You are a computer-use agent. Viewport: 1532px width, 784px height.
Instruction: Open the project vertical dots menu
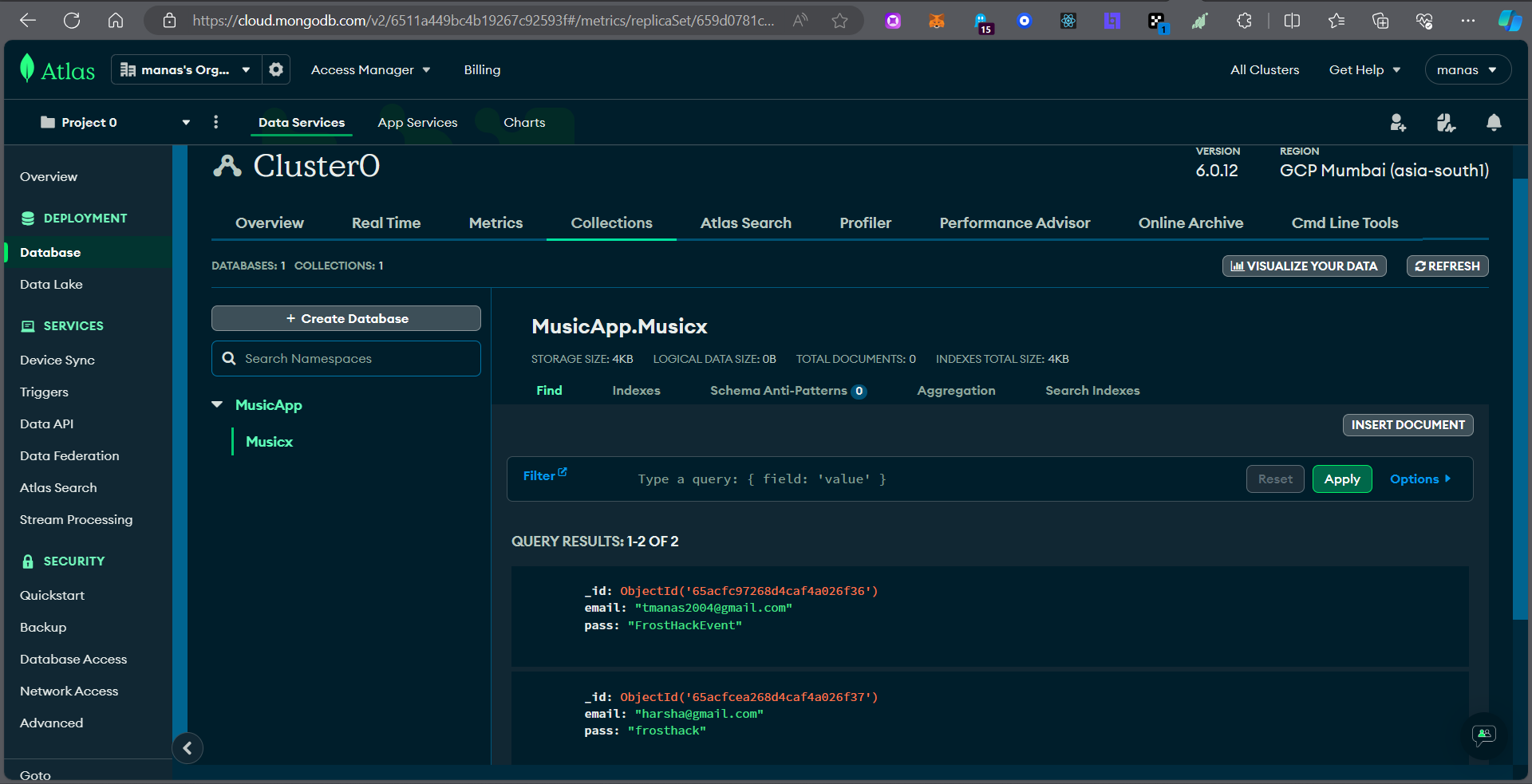click(x=215, y=122)
